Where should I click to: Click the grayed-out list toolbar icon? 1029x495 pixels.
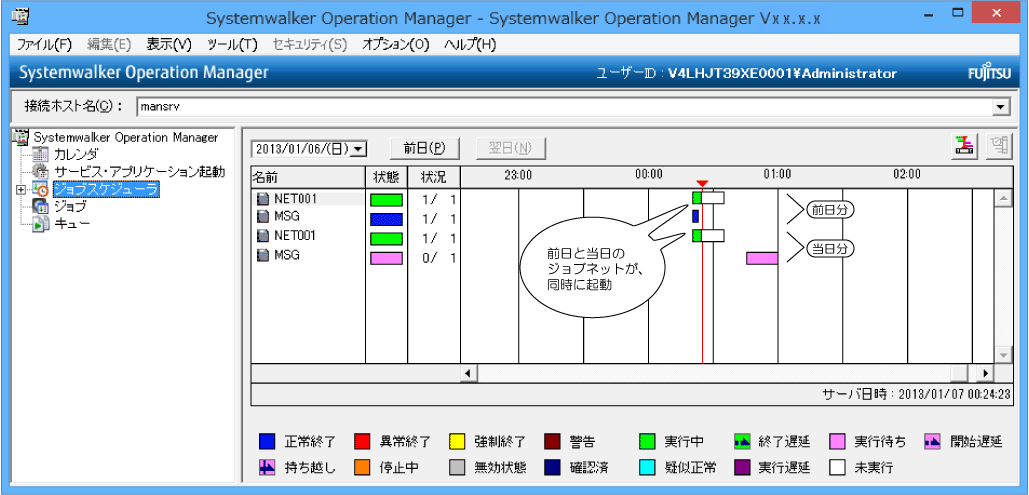point(998,146)
